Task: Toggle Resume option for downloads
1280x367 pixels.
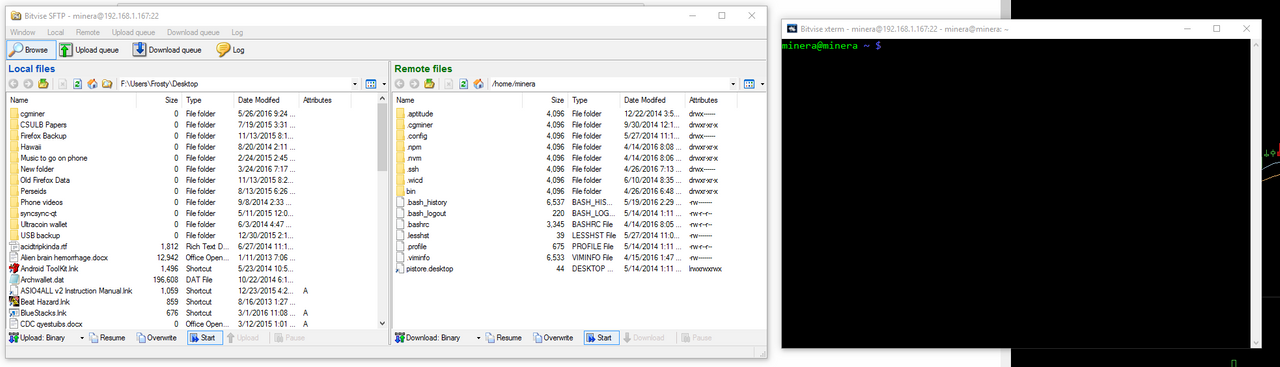Action: [504, 338]
